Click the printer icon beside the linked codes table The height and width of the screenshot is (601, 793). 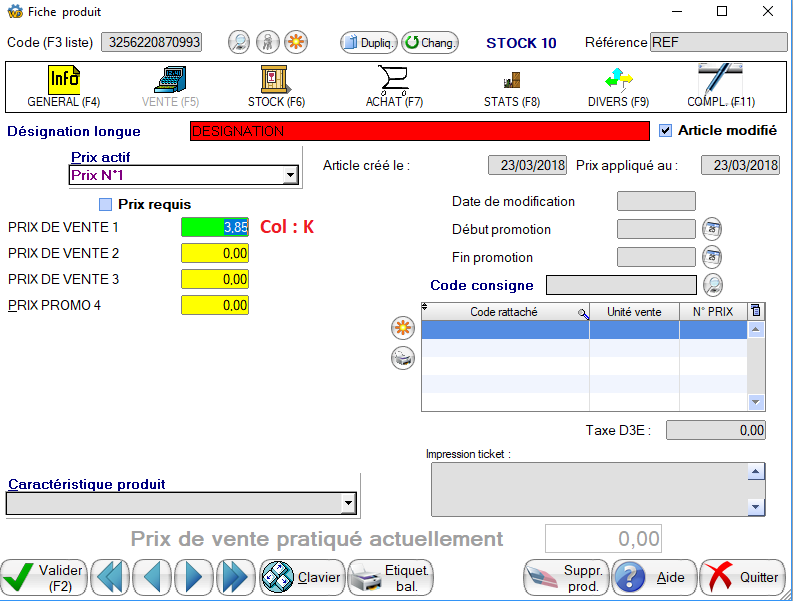[x=403, y=358]
